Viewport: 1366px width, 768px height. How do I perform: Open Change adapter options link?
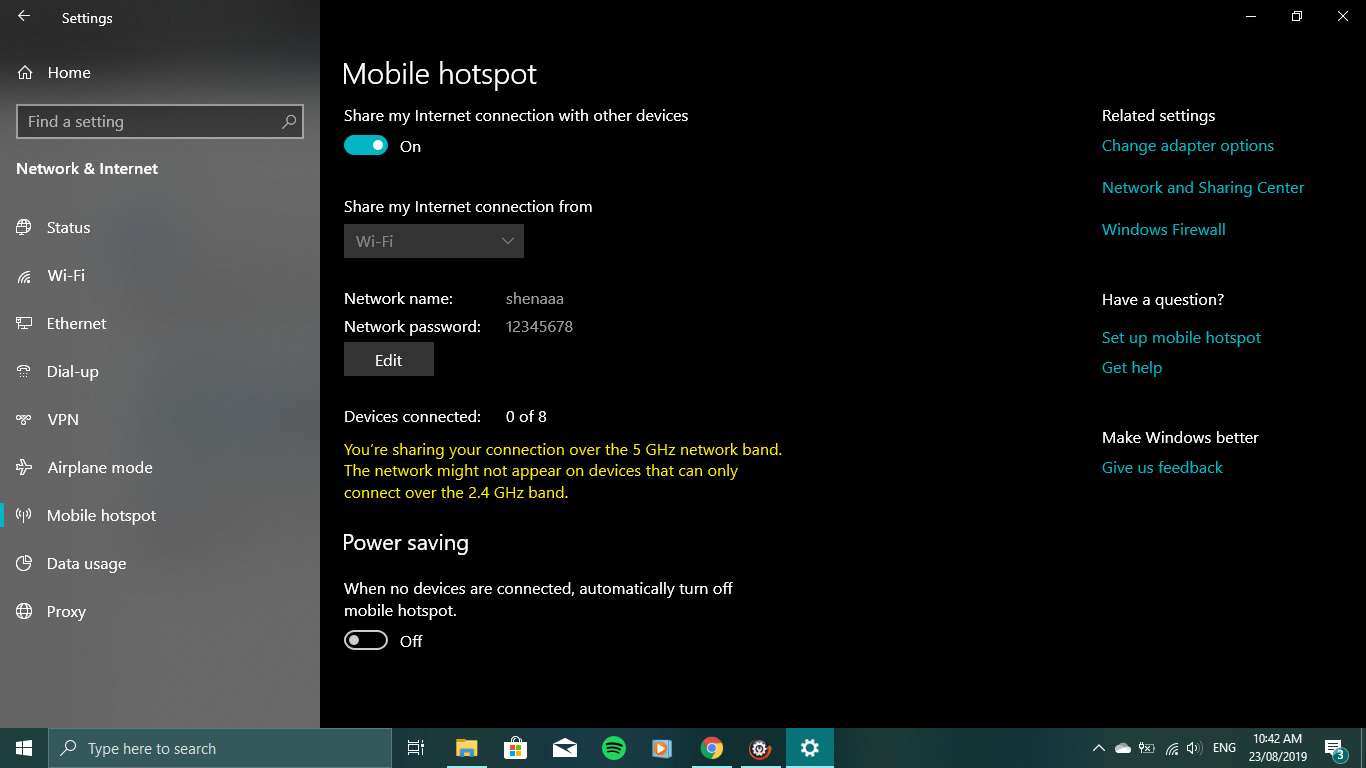click(1188, 146)
